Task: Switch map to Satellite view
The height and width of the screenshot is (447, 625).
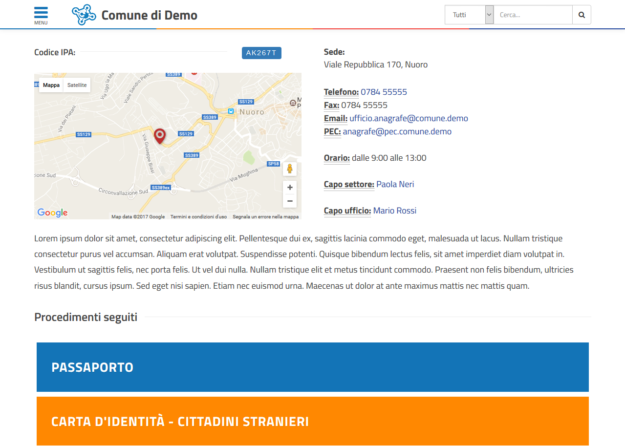Action: (x=77, y=86)
